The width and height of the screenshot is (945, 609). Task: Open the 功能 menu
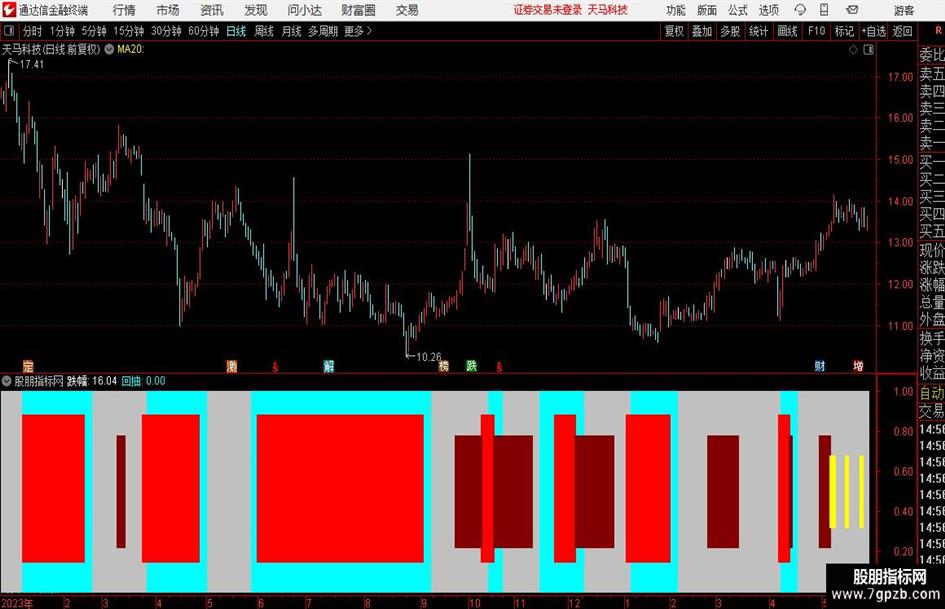(x=676, y=10)
